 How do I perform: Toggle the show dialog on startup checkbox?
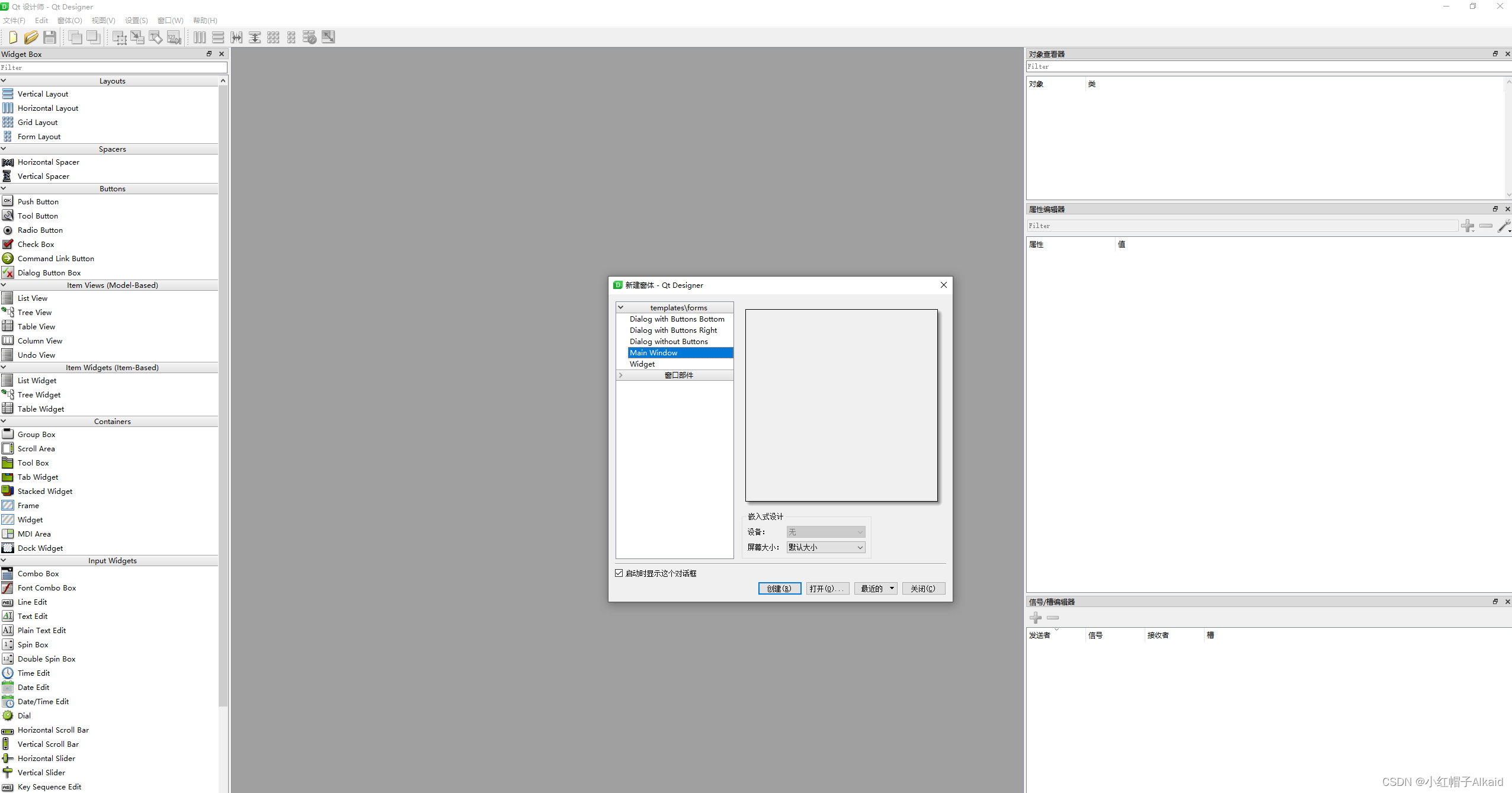619,573
